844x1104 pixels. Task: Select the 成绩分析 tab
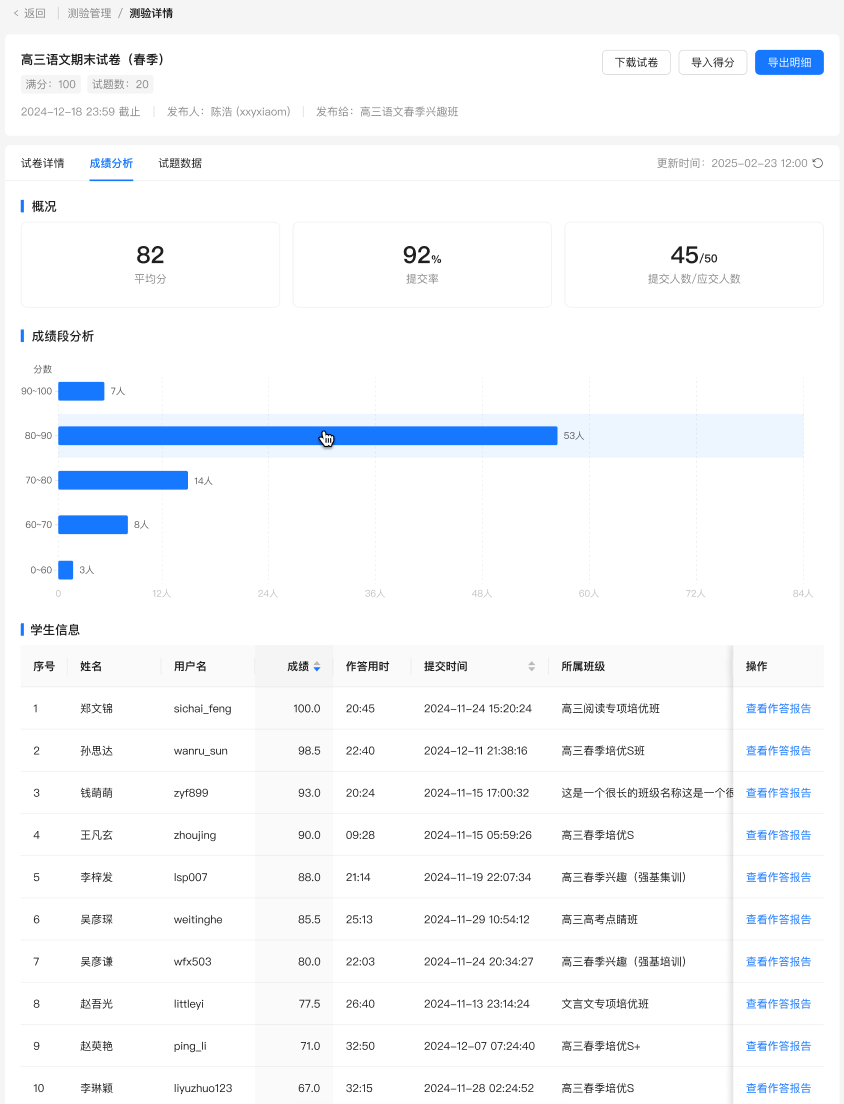pyautogui.click(x=111, y=163)
